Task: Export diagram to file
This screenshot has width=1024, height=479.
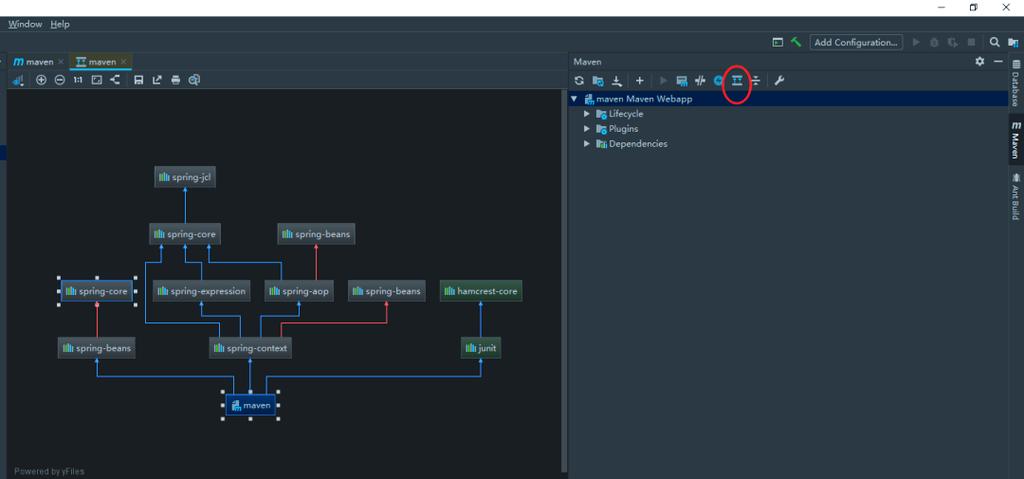Action: point(157,80)
